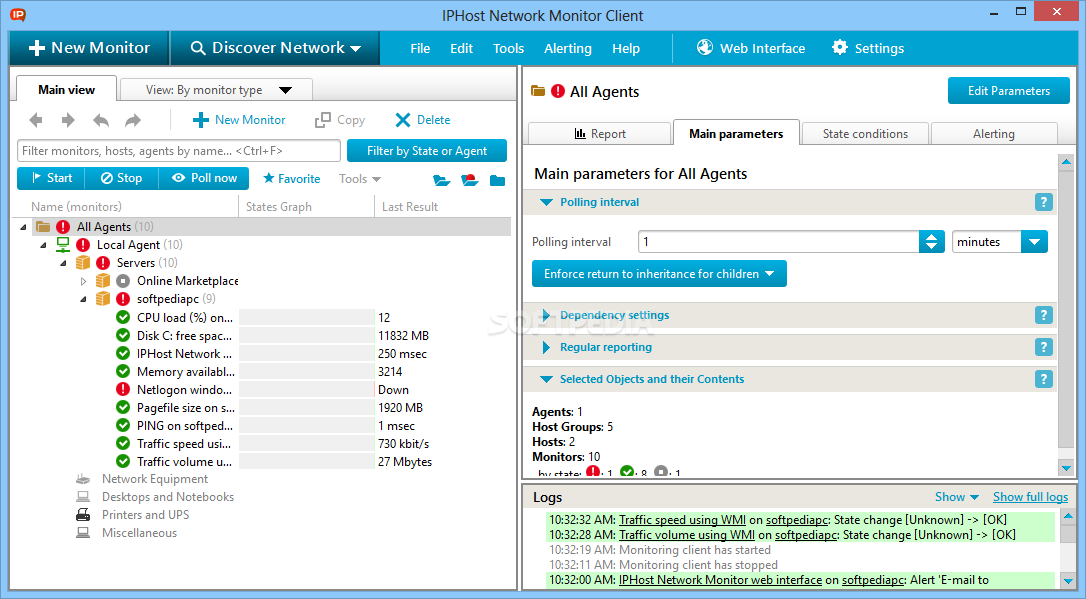Open the Show full logs link
1086x599 pixels.
pos(1030,497)
